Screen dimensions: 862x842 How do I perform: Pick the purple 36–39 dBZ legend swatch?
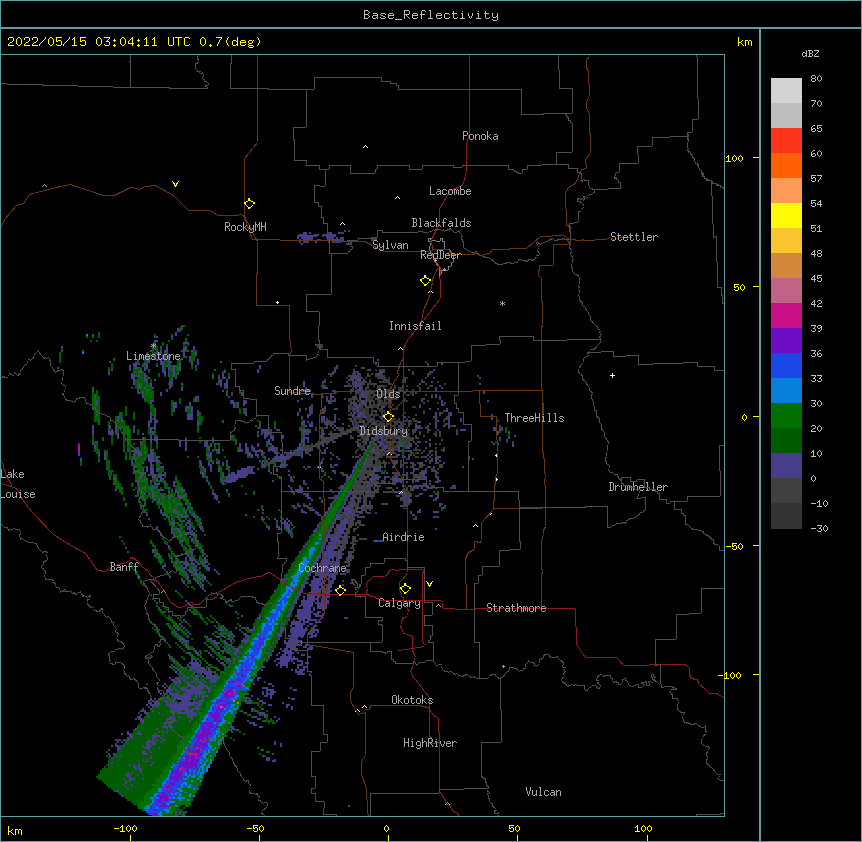(786, 340)
